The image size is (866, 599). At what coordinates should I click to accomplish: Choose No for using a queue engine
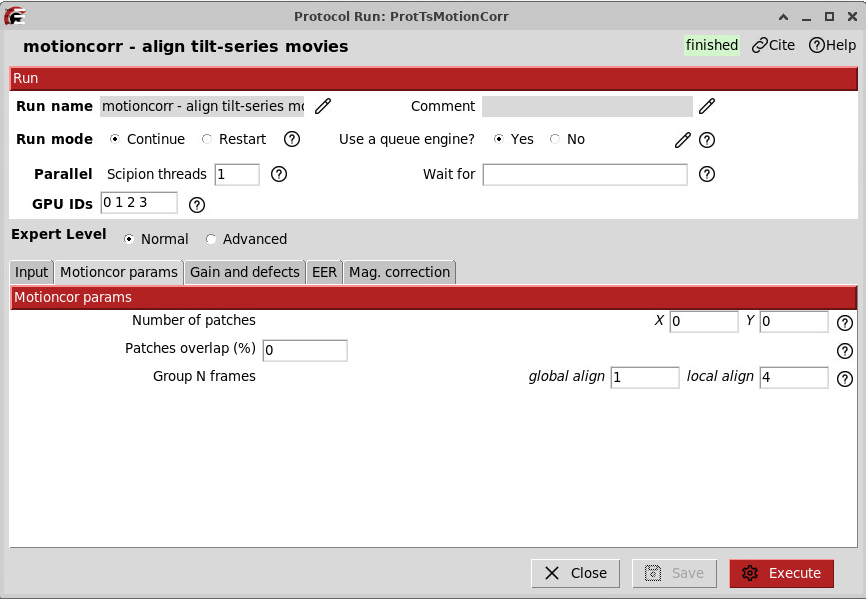(555, 139)
